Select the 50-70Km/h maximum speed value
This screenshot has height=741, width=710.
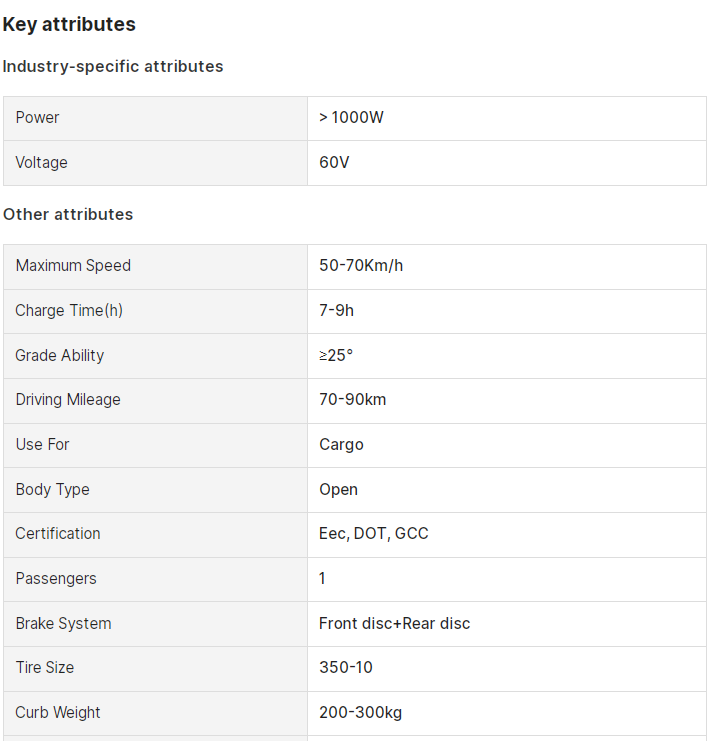tap(361, 266)
